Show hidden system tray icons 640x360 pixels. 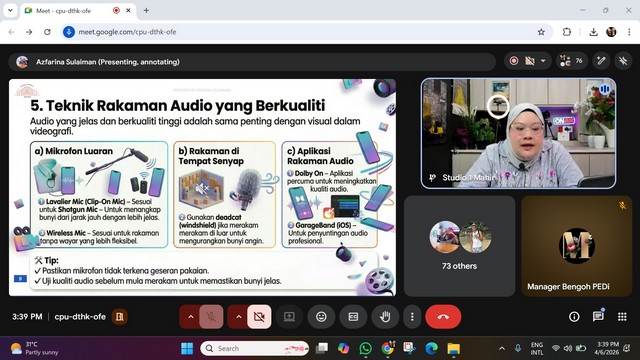(x=502, y=349)
